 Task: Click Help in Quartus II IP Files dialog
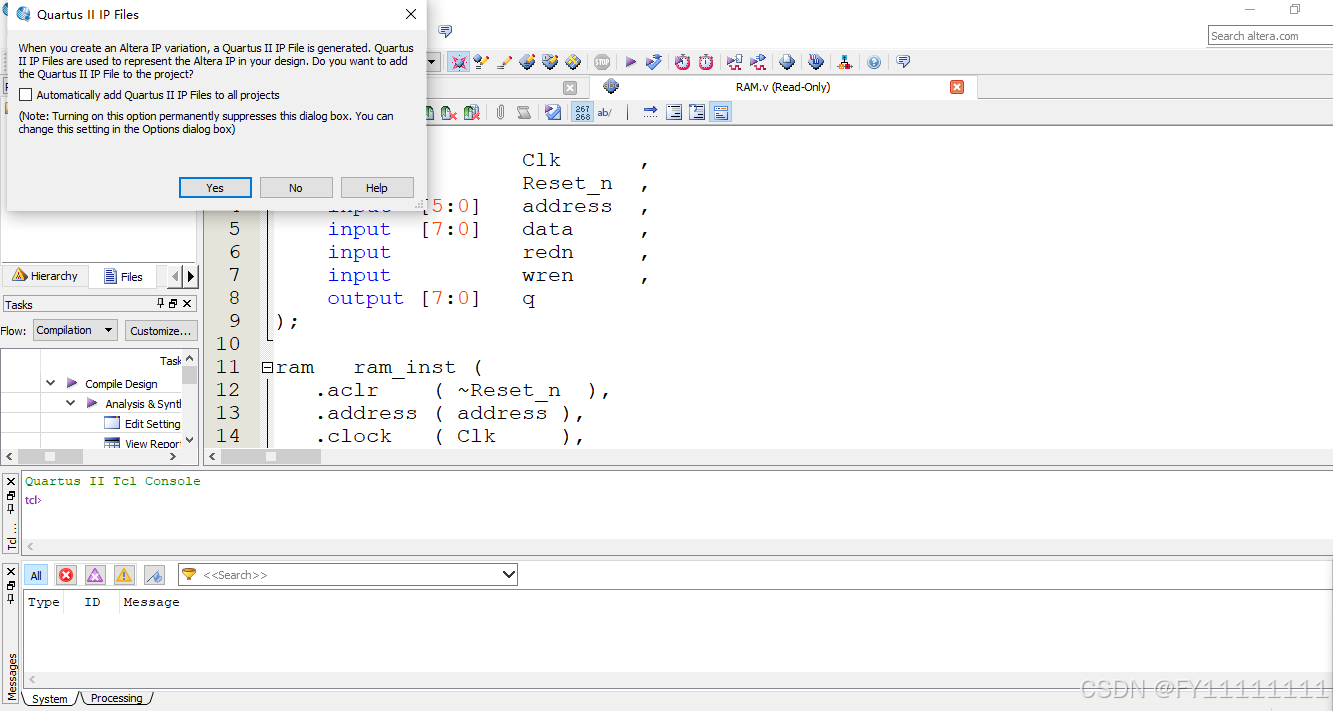pyautogui.click(x=377, y=188)
